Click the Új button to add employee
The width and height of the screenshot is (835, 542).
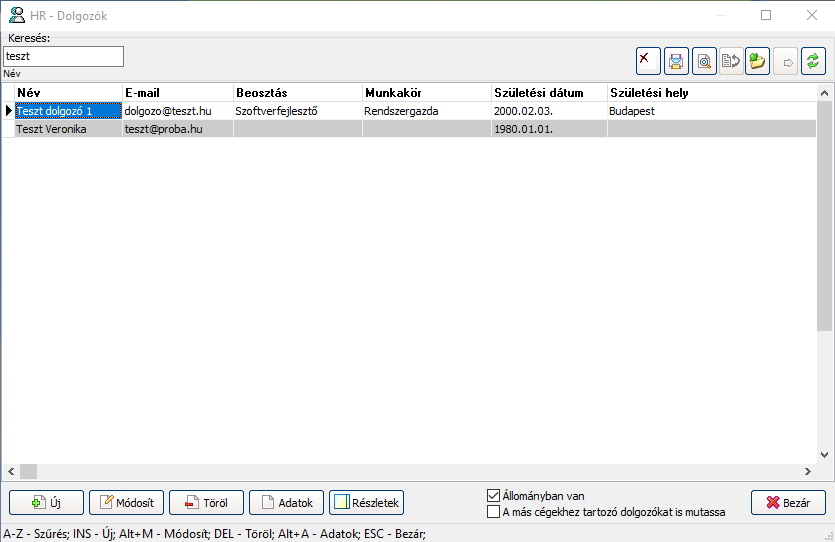pyautogui.click(x=46, y=503)
